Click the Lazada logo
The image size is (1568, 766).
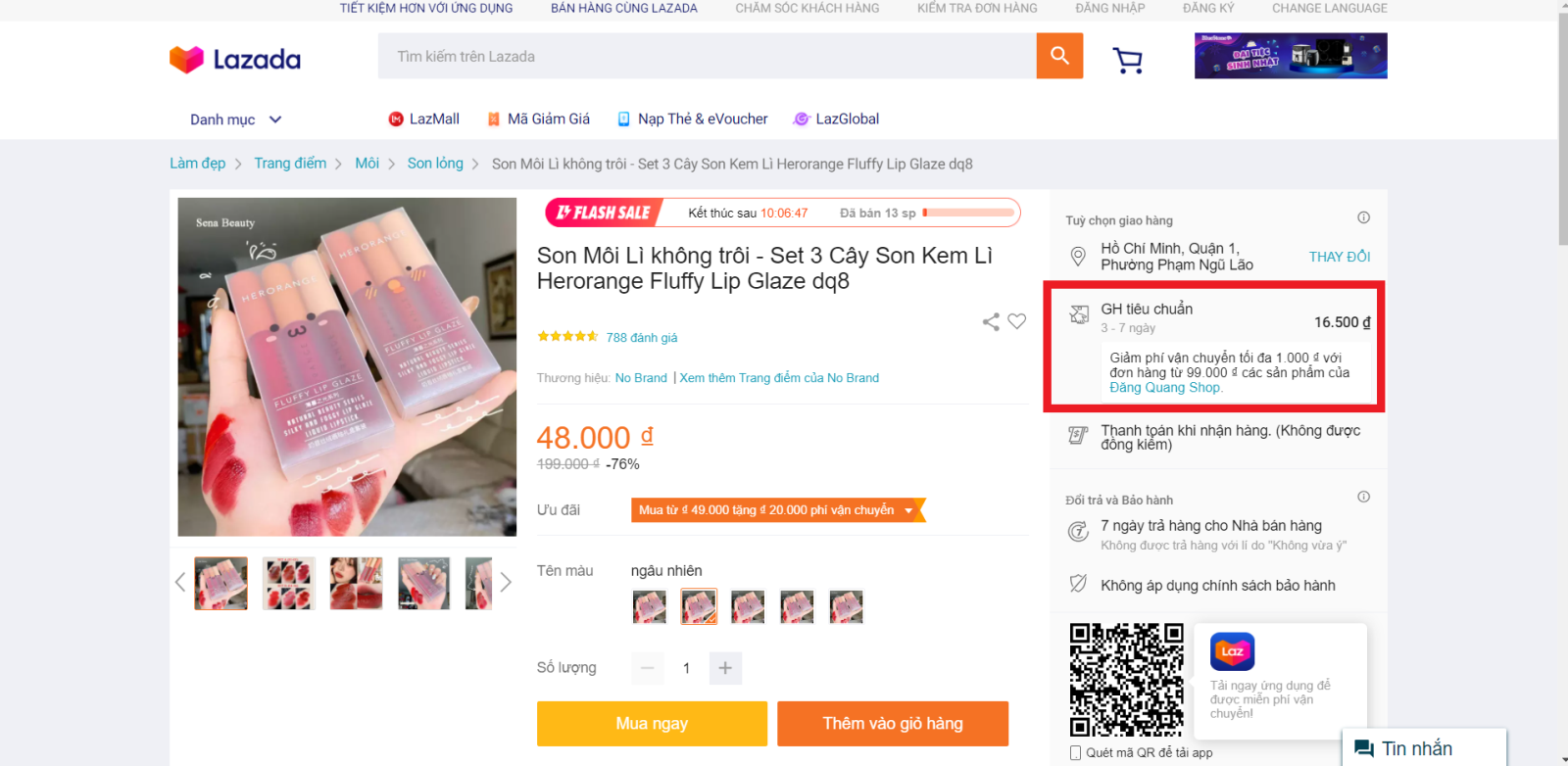tap(235, 60)
